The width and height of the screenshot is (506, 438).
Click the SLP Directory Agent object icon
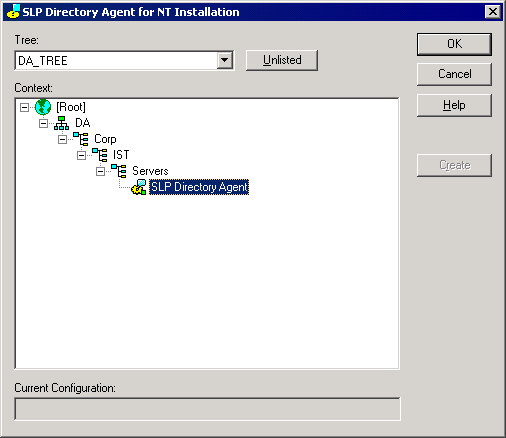point(139,187)
